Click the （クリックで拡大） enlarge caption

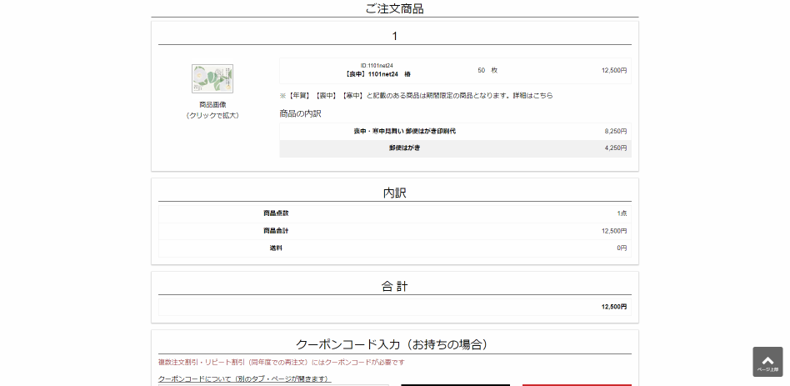point(213,115)
